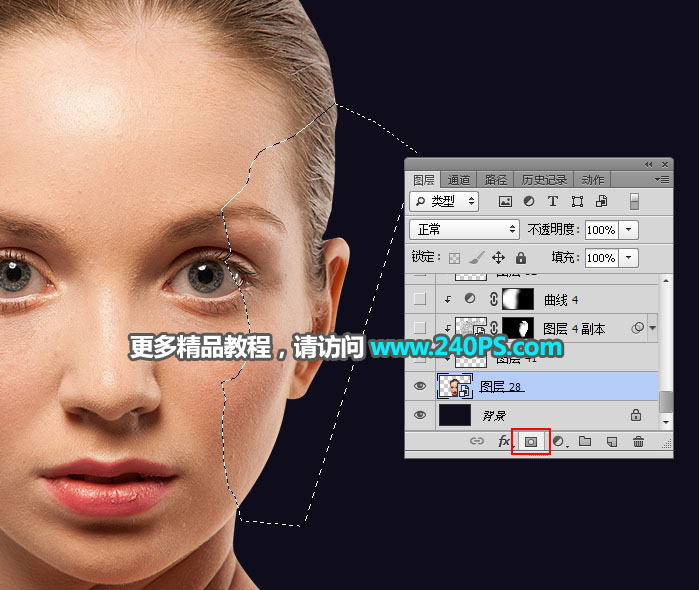Open the 填充 slider arrow
This screenshot has height=590, width=699.
pos(629,258)
